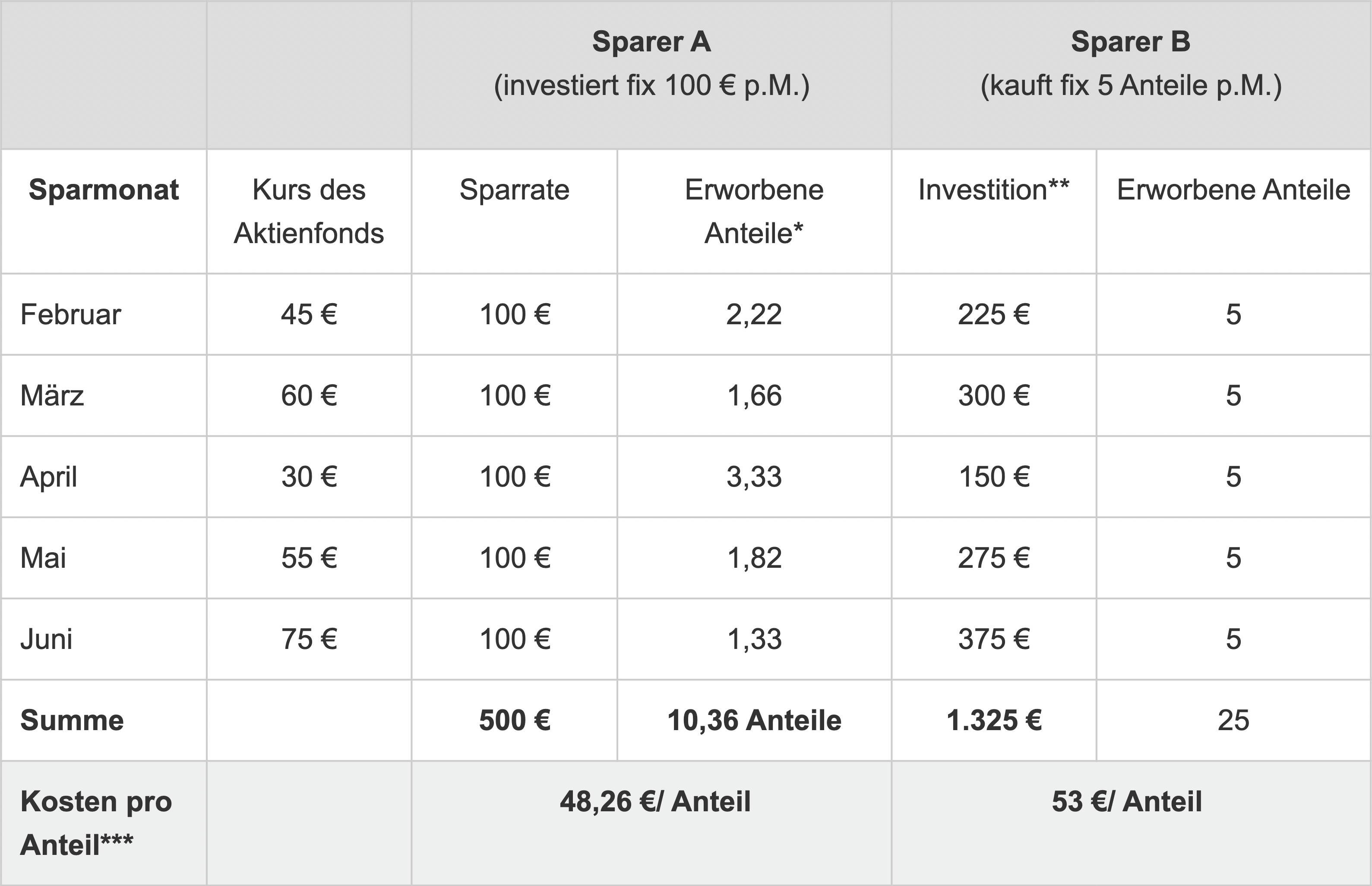The height and width of the screenshot is (886, 1372).
Task: Click the Sparer B header cell
Action: tap(1131, 75)
